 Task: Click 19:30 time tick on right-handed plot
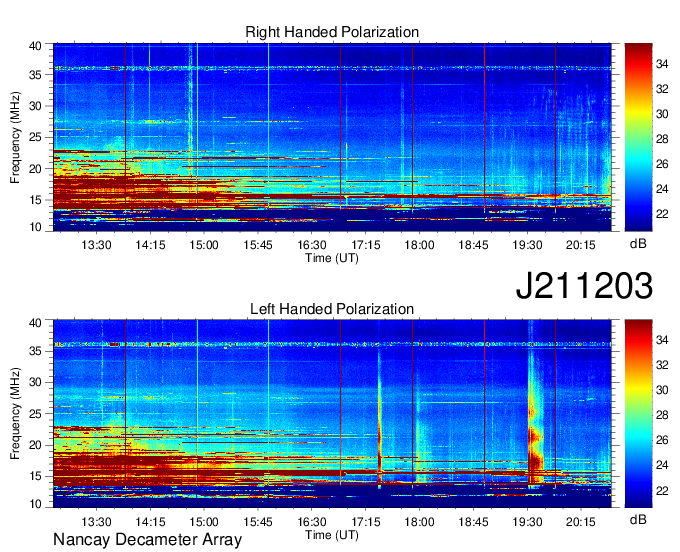coord(527,245)
